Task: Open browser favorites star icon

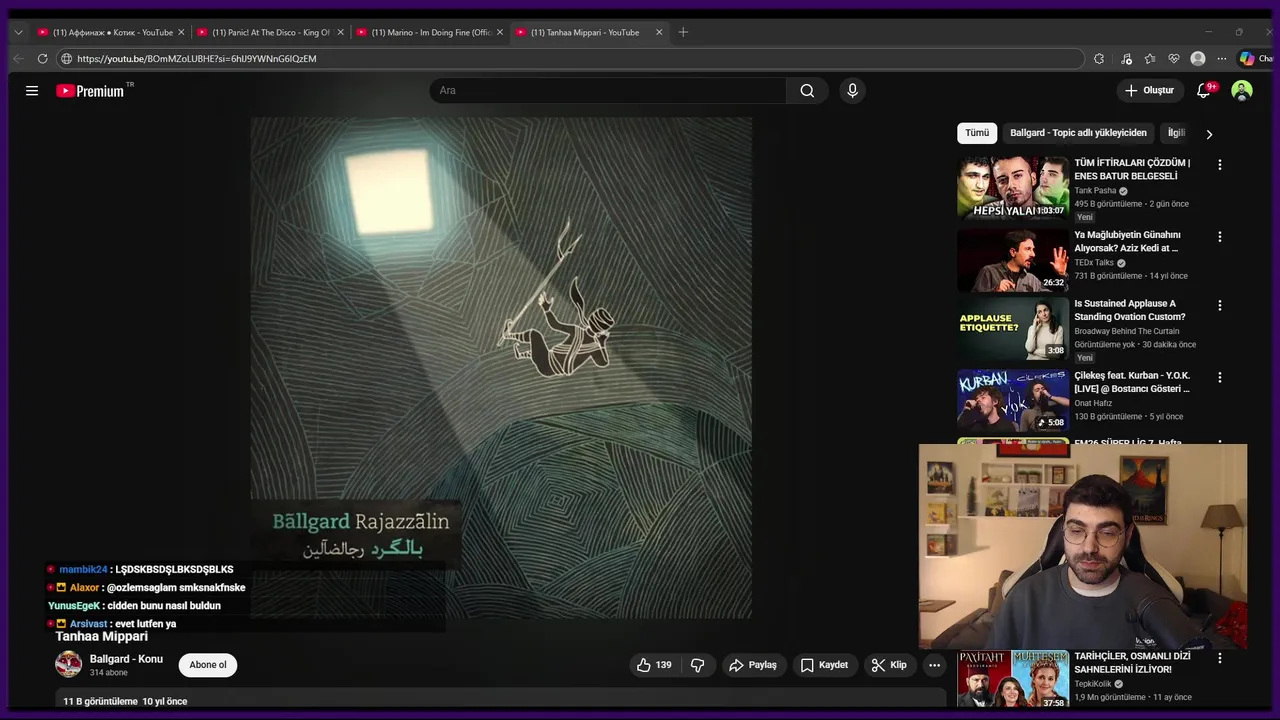Action: tap(1150, 59)
